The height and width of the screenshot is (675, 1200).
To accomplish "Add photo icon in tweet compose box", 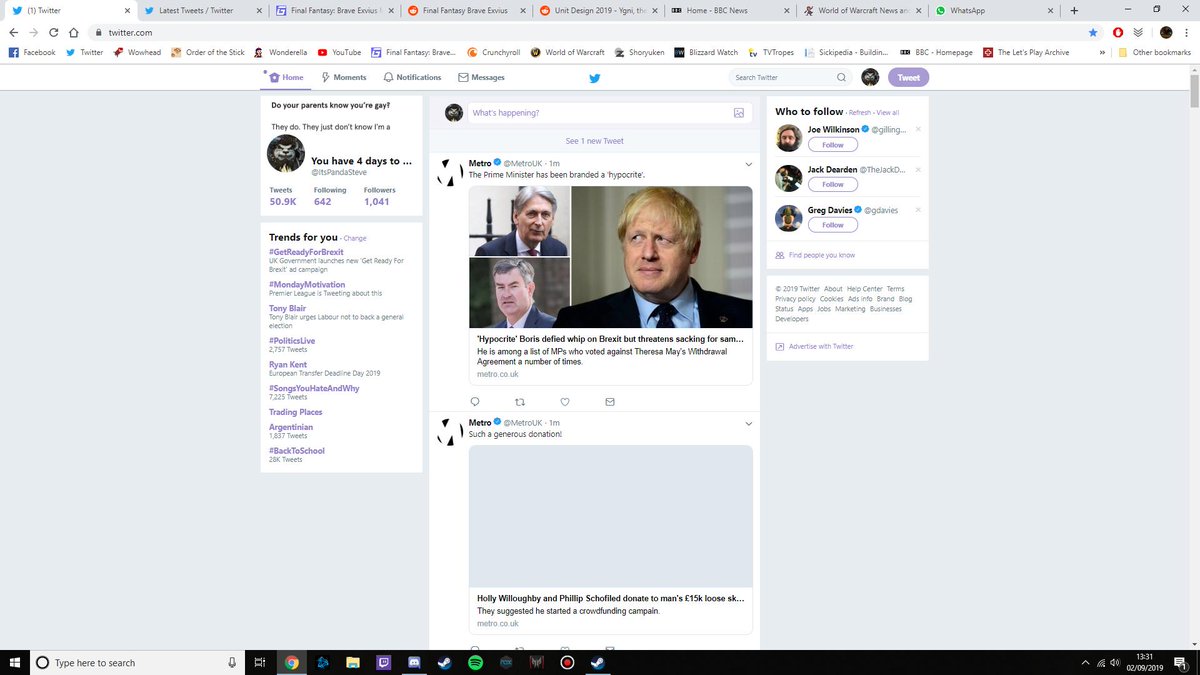I will coord(739,113).
